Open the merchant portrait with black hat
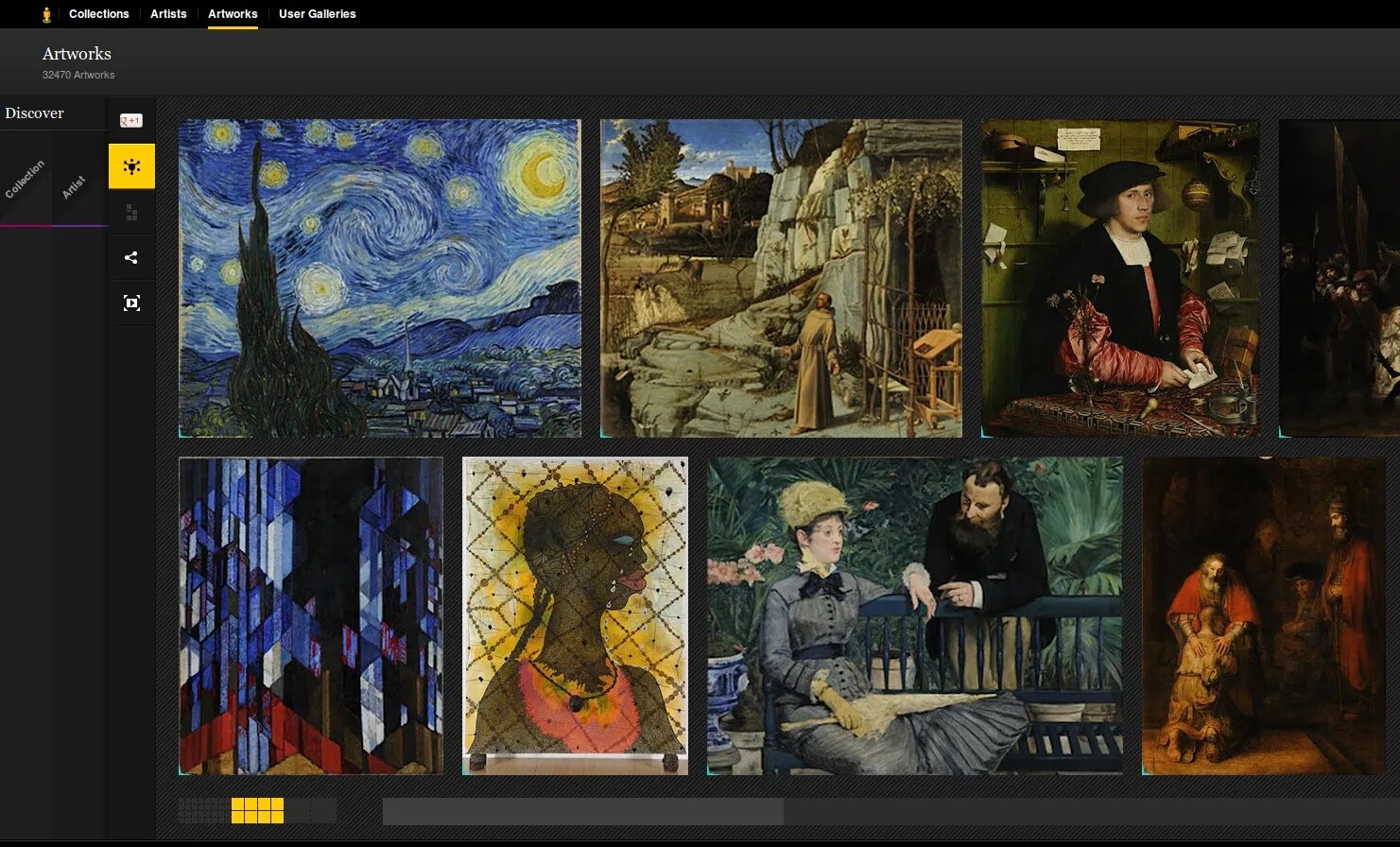This screenshot has height=847, width=1400. tap(1120, 278)
